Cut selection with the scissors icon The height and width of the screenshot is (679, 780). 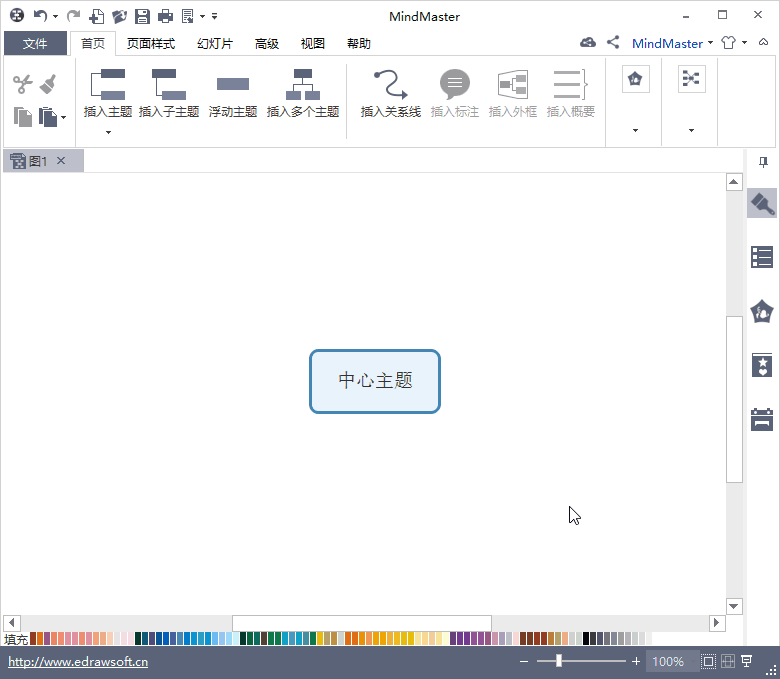[22, 84]
